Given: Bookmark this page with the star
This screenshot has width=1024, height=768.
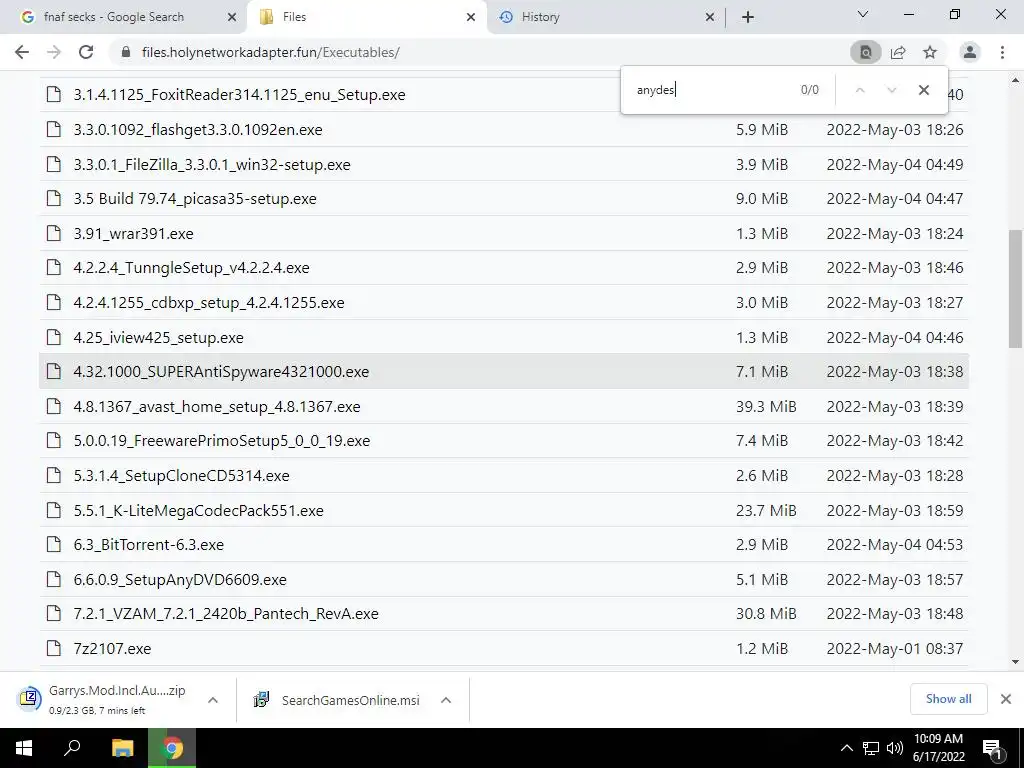Looking at the screenshot, I should pos(930,52).
